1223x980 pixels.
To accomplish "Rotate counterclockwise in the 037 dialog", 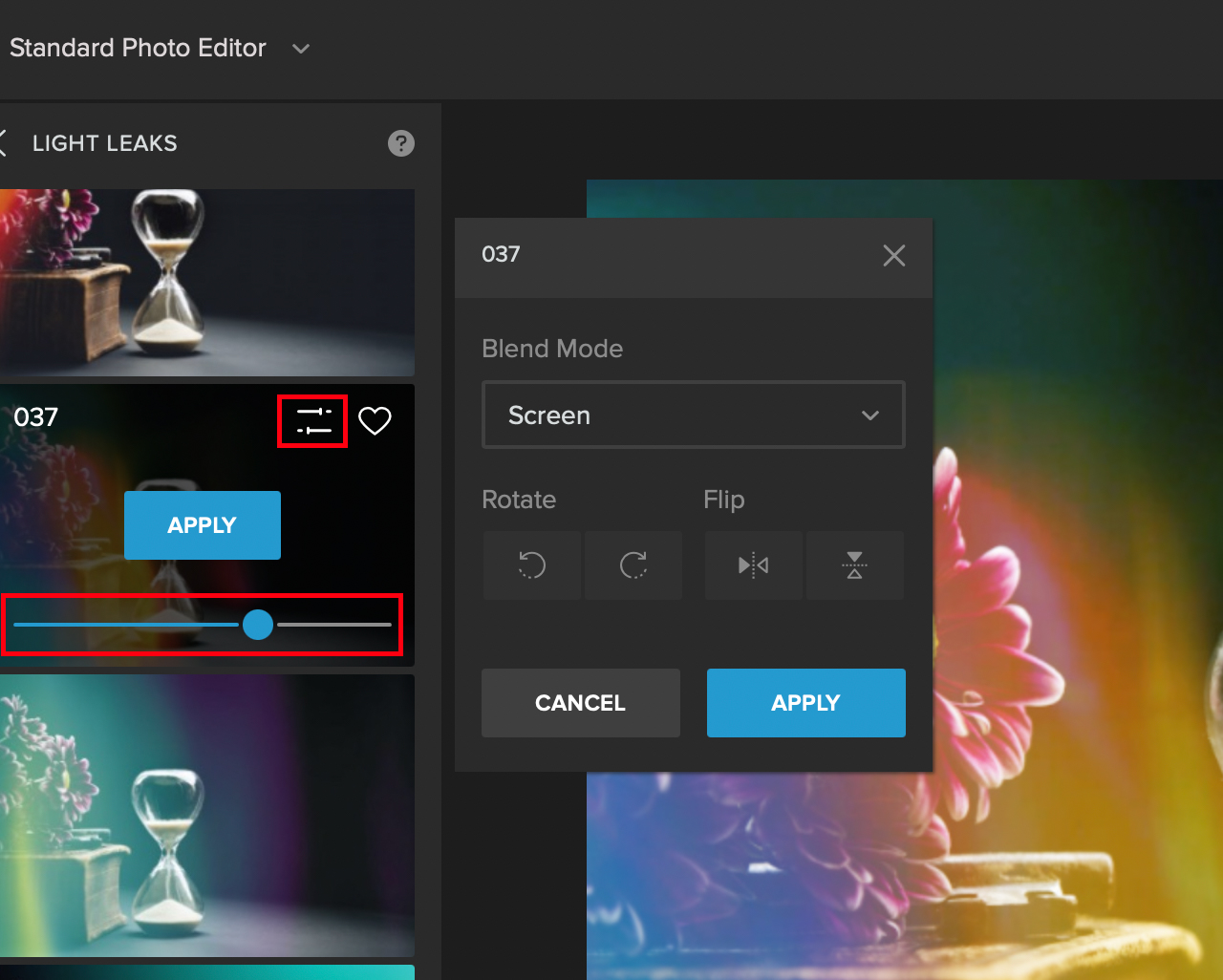I will (x=532, y=565).
